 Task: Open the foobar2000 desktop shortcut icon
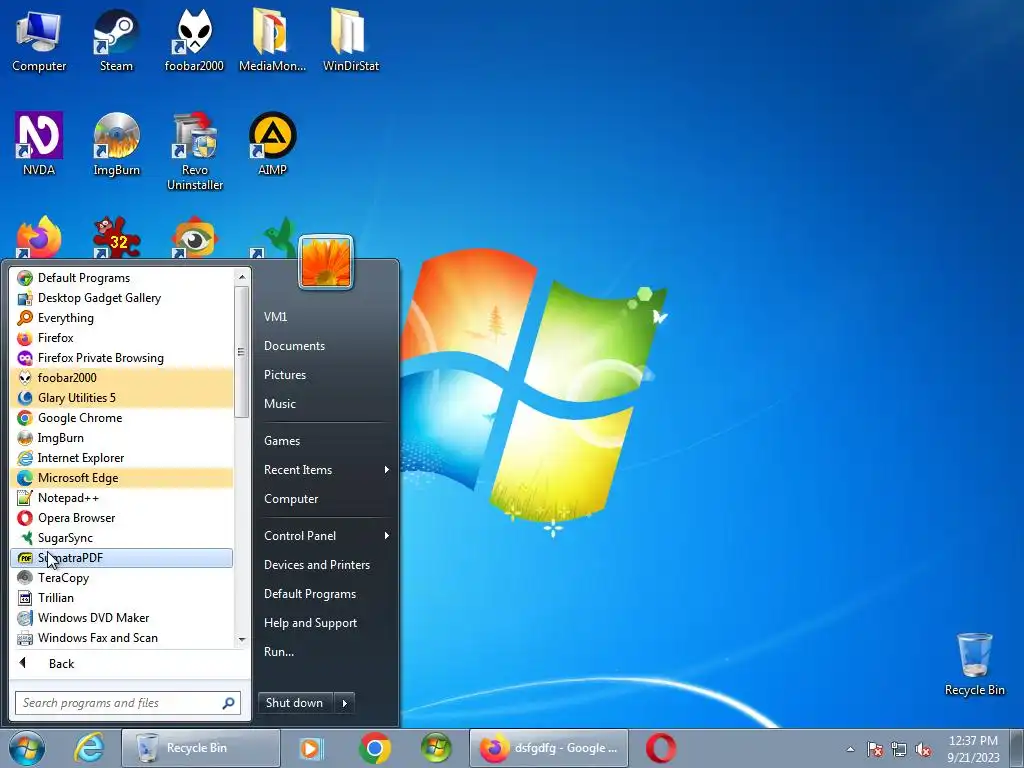pyautogui.click(x=194, y=39)
